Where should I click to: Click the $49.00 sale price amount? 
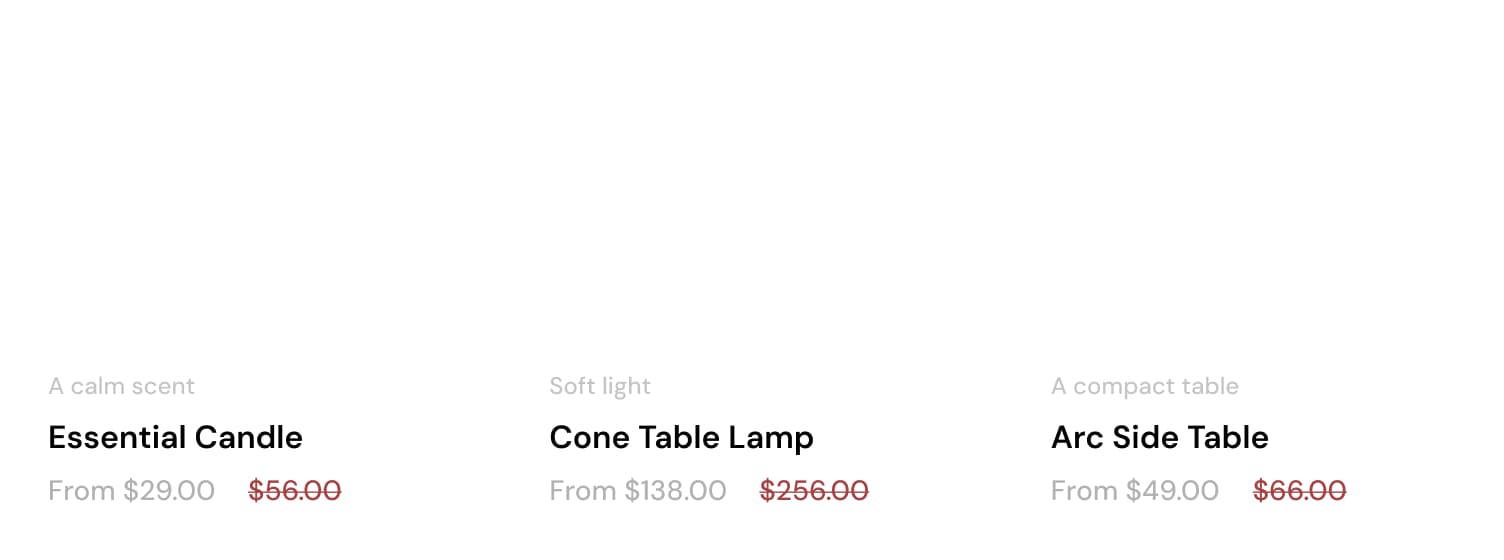point(1172,491)
